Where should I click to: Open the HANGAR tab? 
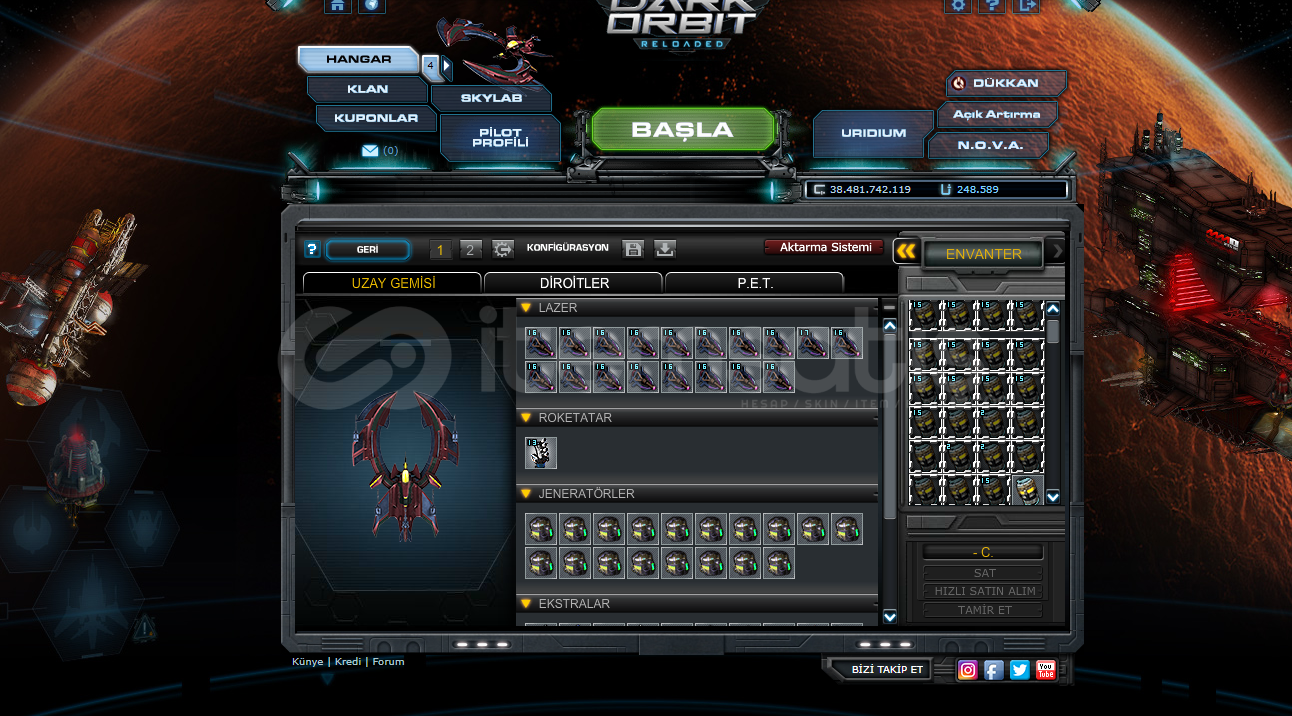click(358, 60)
